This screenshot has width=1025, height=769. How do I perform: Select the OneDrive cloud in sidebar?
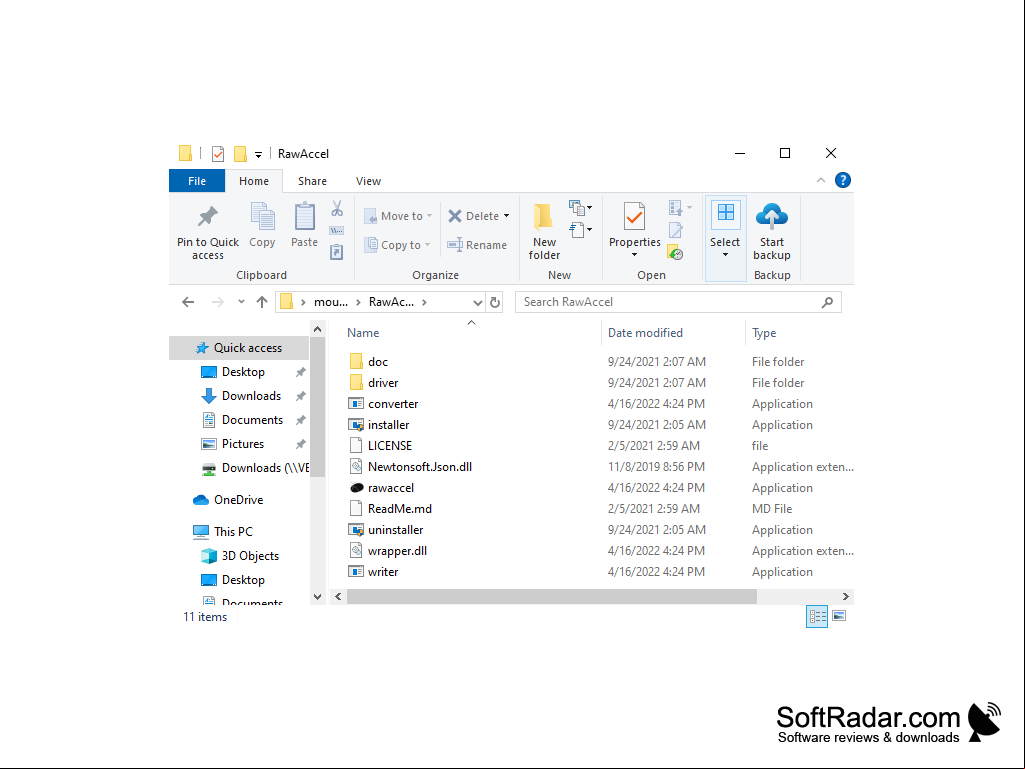(201, 500)
